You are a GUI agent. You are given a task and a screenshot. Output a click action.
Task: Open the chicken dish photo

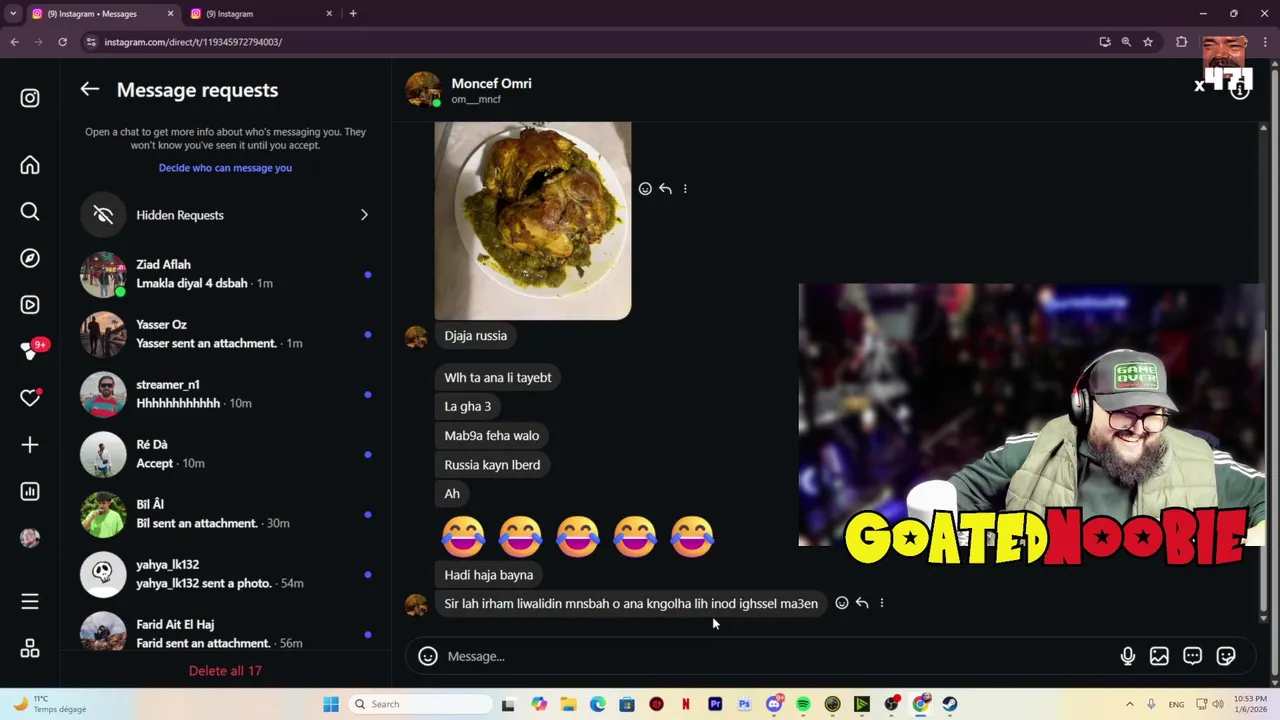point(533,220)
